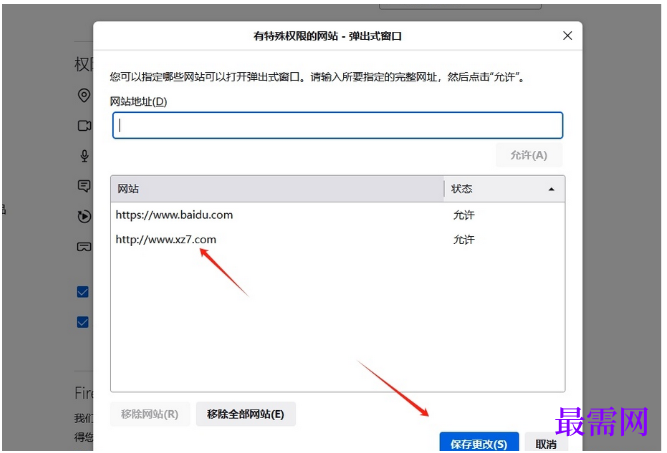
Task: Toggle the first blue checkbox behind dialog
Action: pyautogui.click(x=83, y=292)
